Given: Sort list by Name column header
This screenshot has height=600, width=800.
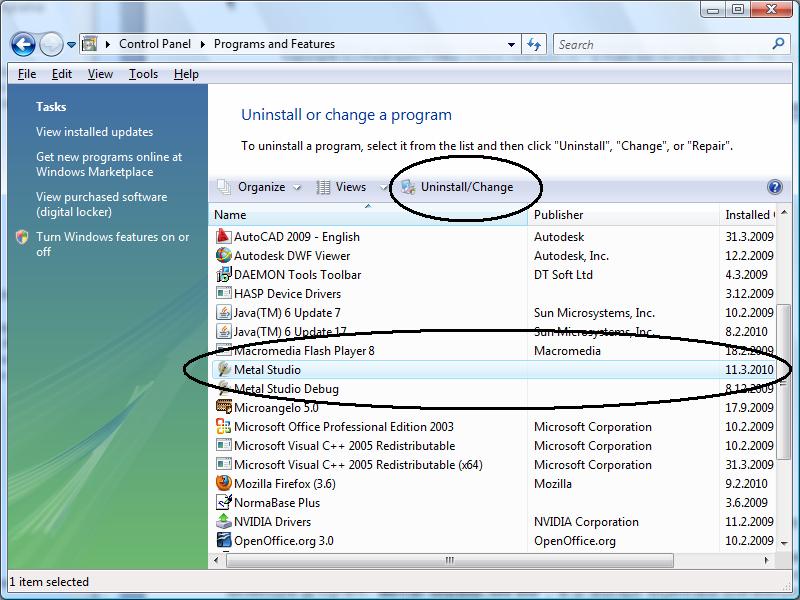Looking at the screenshot, I should coord(368,215).
